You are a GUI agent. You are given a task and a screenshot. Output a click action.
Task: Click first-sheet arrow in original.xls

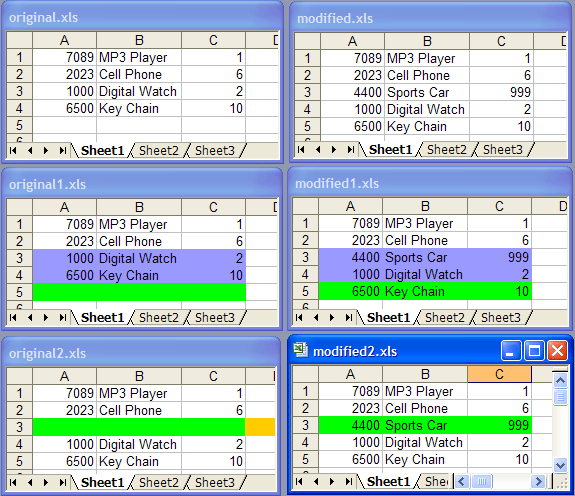pyautogui.click(x=13, y=151)
